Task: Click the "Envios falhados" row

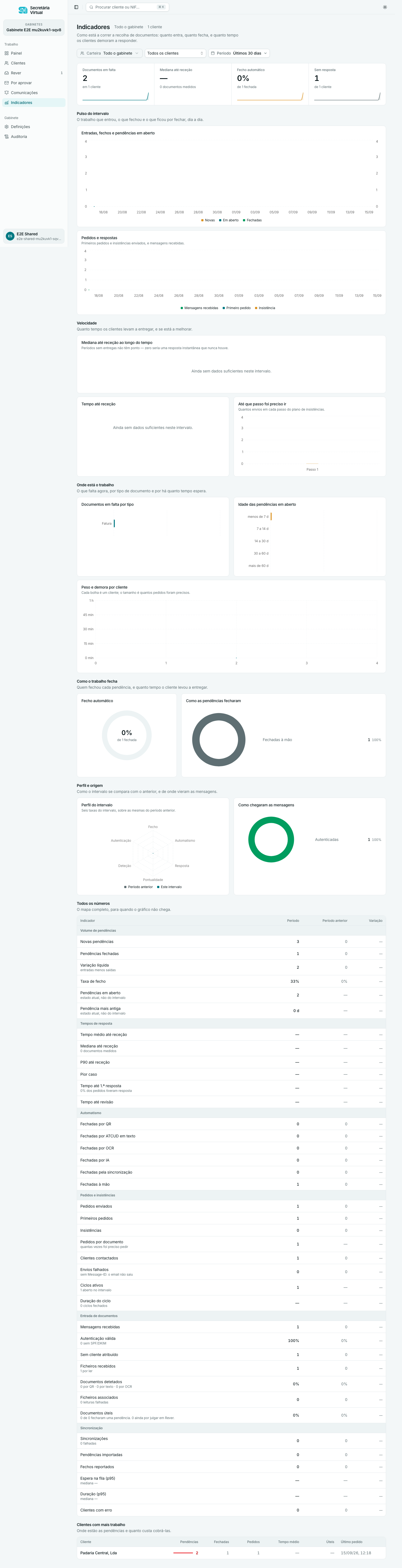Action: tap(231, 1272)
